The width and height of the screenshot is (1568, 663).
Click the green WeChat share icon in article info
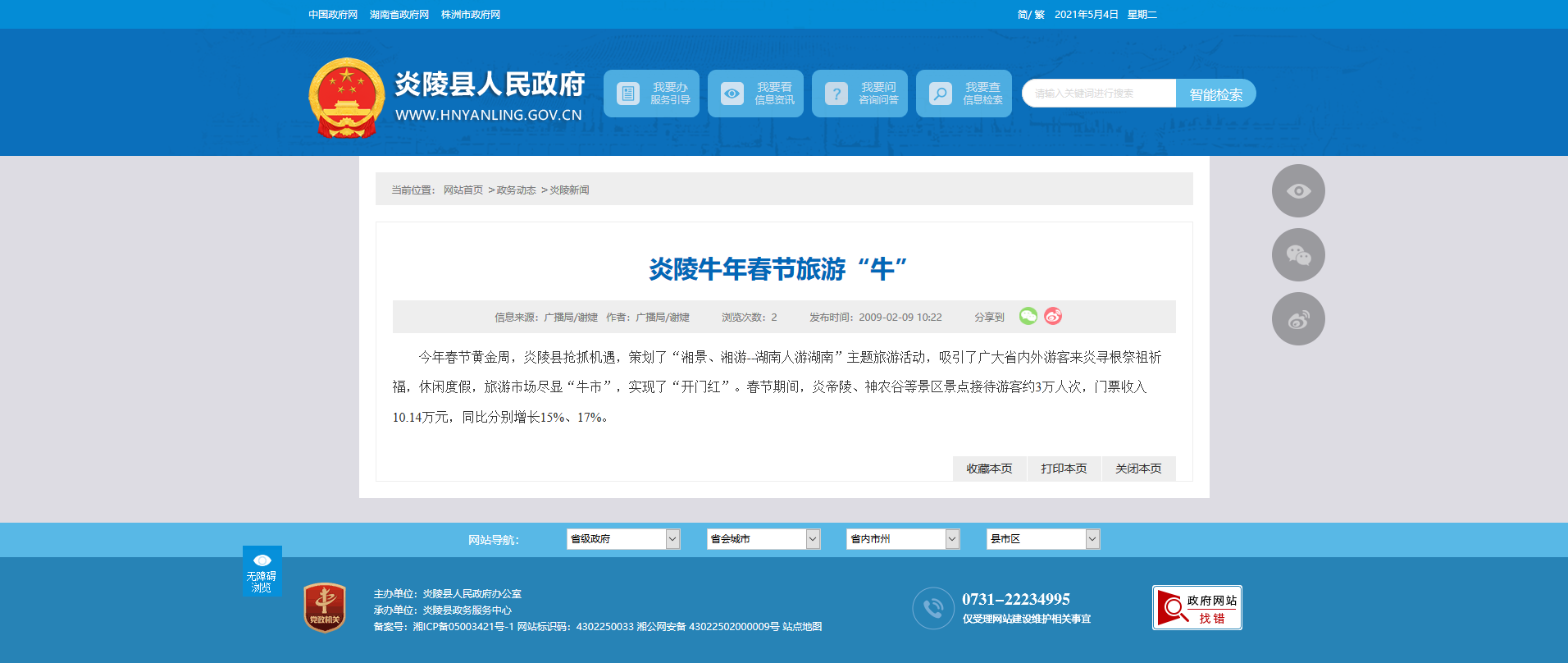tap(1028, 316)
